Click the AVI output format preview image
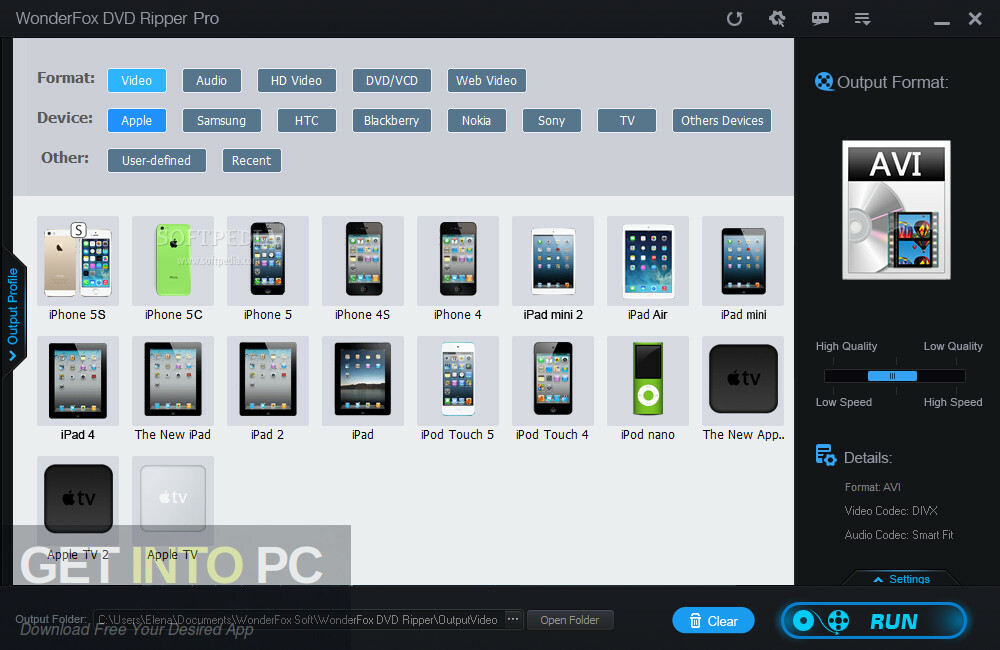 coord(895,210)
